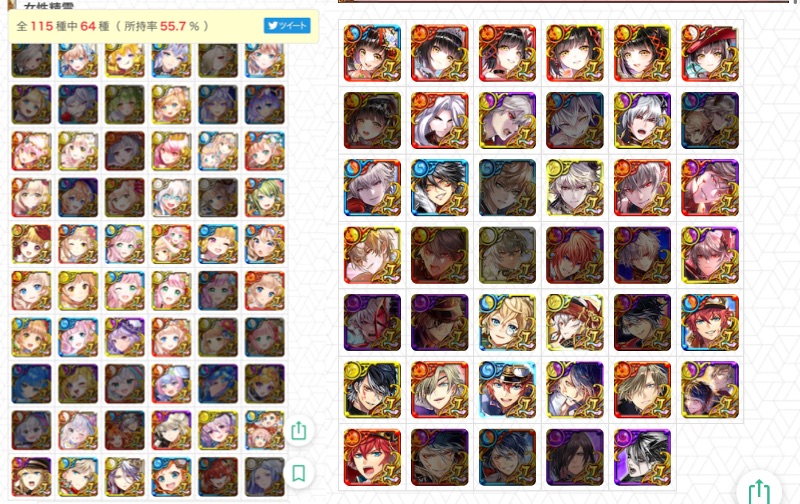Open the large share icon in bottom-right corner

[759, 491]
